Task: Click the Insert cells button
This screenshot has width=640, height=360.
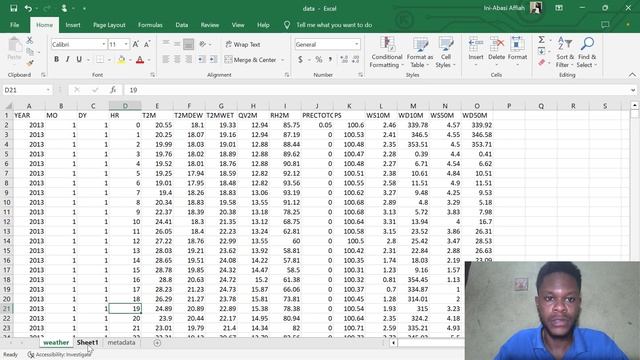Action: click(476, 52)
